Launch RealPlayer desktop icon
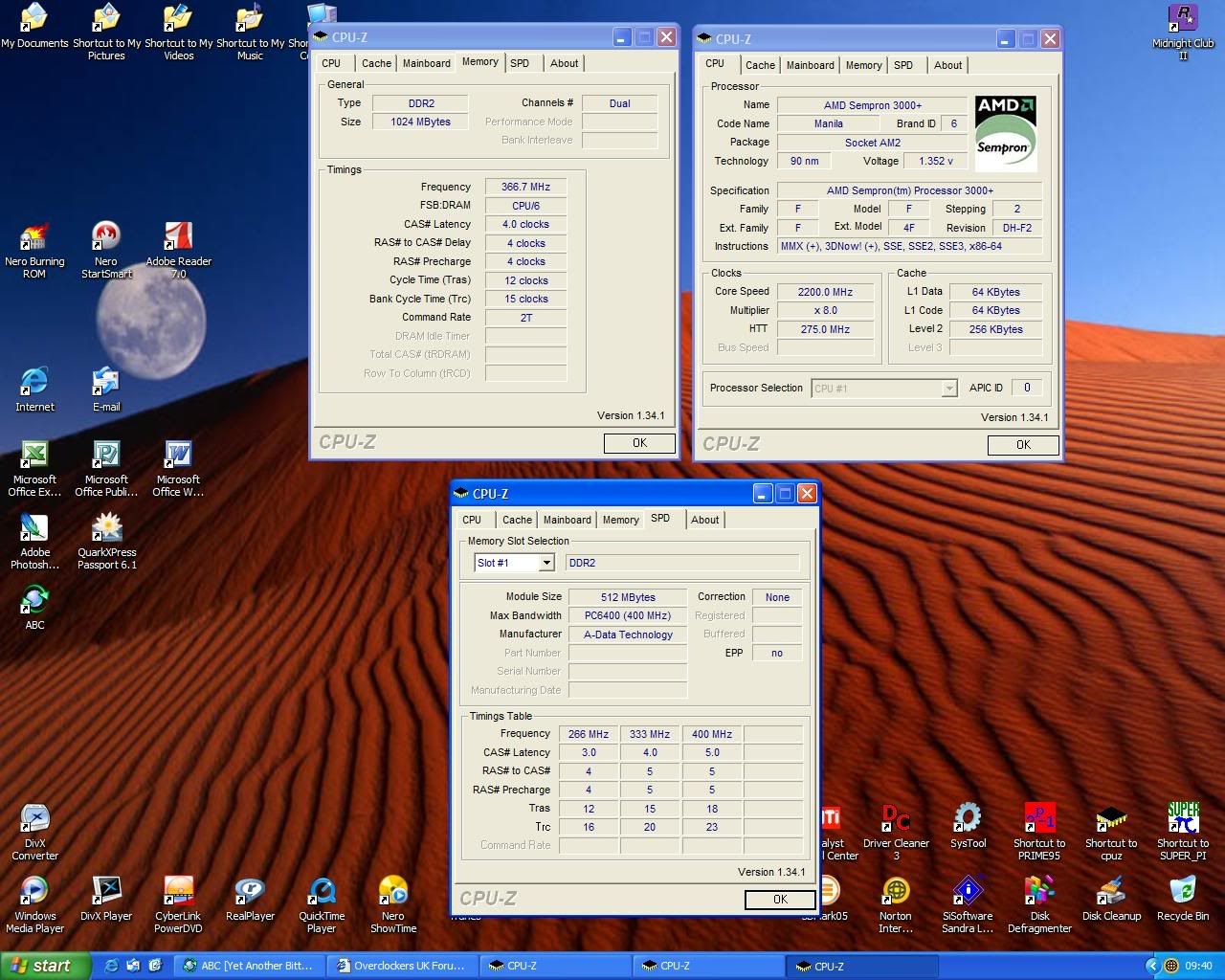Viewport: 1225px width, 980px height. pyautogui.click(x=250, y=900)
